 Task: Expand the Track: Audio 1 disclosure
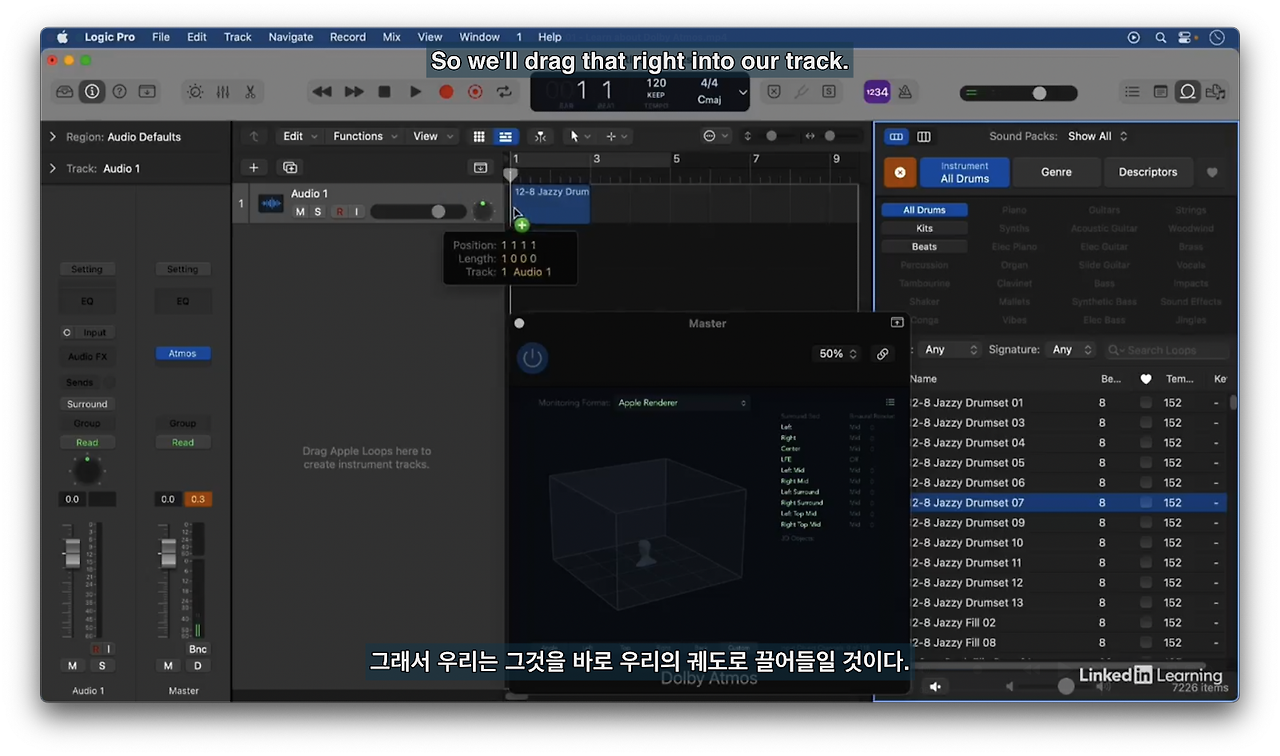point(53,169)
